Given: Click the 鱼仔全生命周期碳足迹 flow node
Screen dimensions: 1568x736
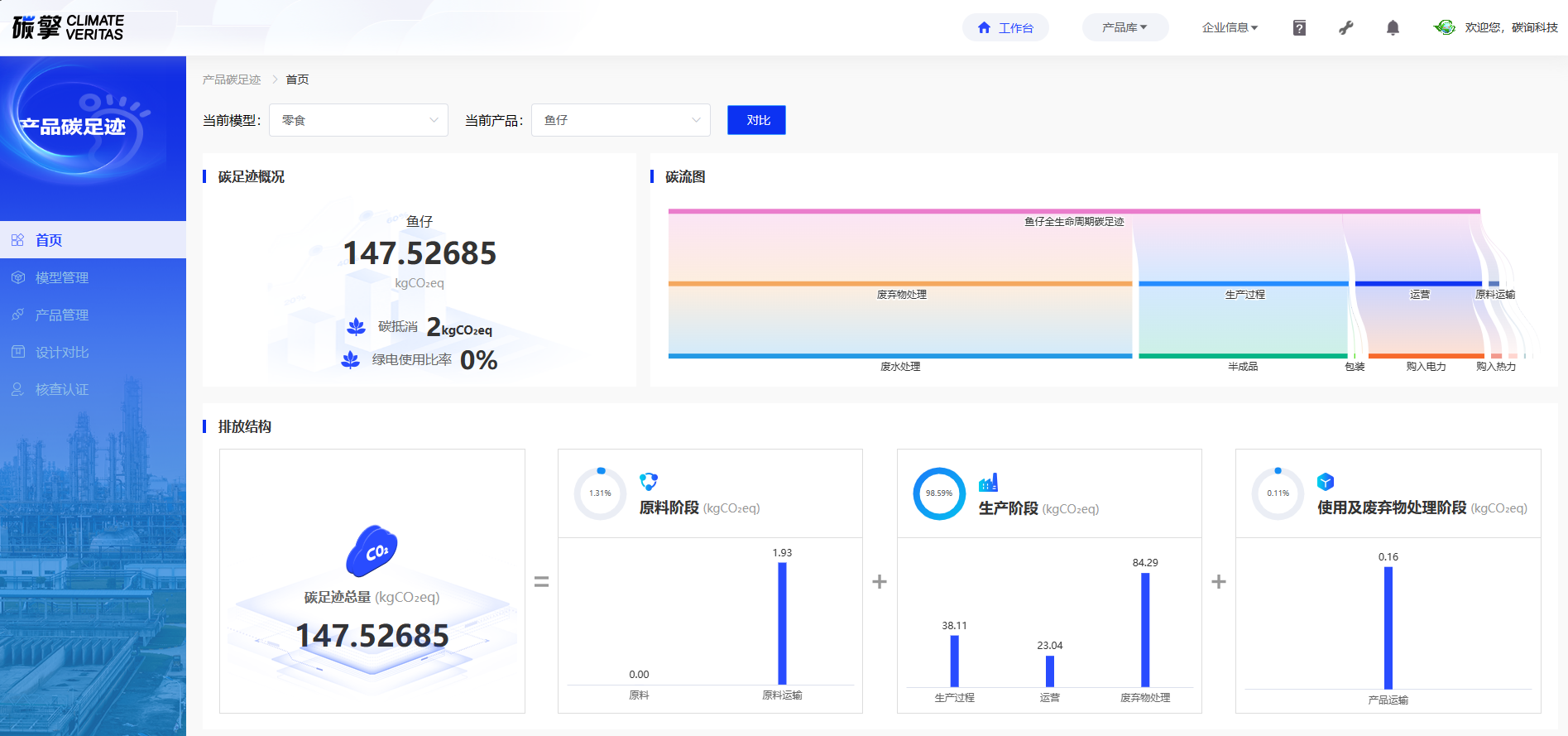Looking at the screenshot, I should click(1074, 212).
